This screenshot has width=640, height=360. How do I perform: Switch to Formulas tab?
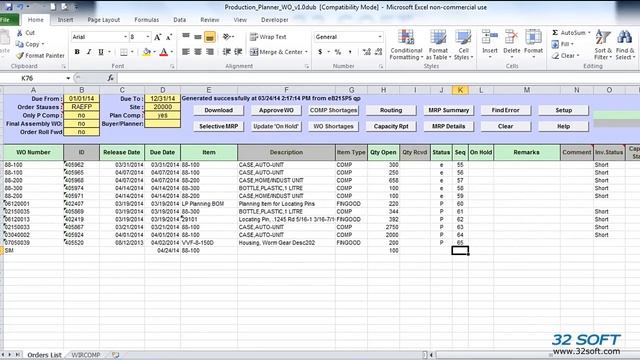[147, 20]
